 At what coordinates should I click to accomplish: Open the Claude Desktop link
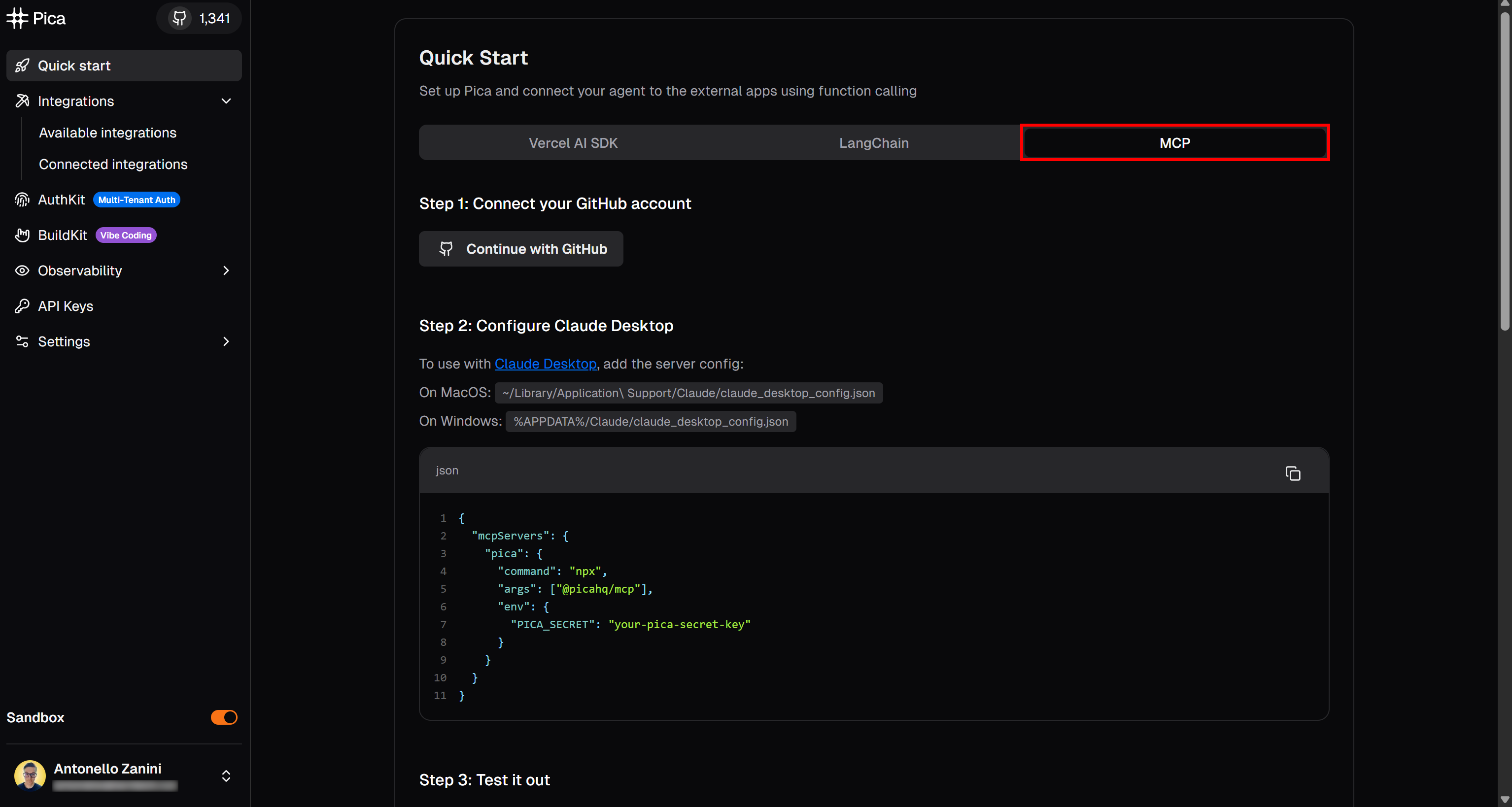(x=545, y=364)
